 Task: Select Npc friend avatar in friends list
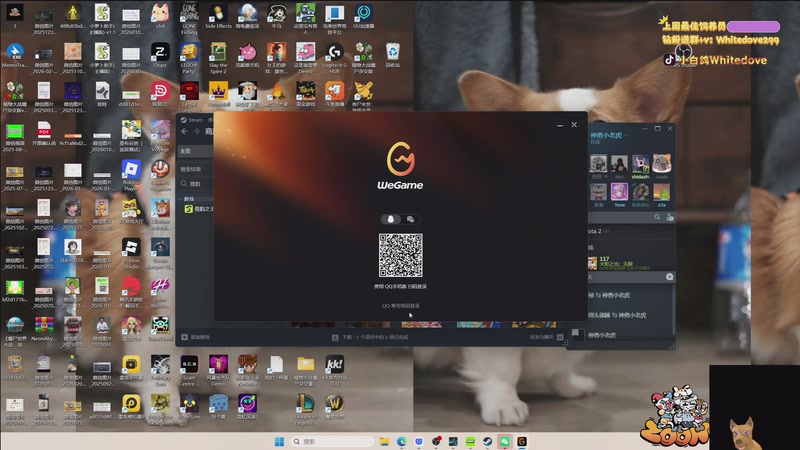(619, 164)
